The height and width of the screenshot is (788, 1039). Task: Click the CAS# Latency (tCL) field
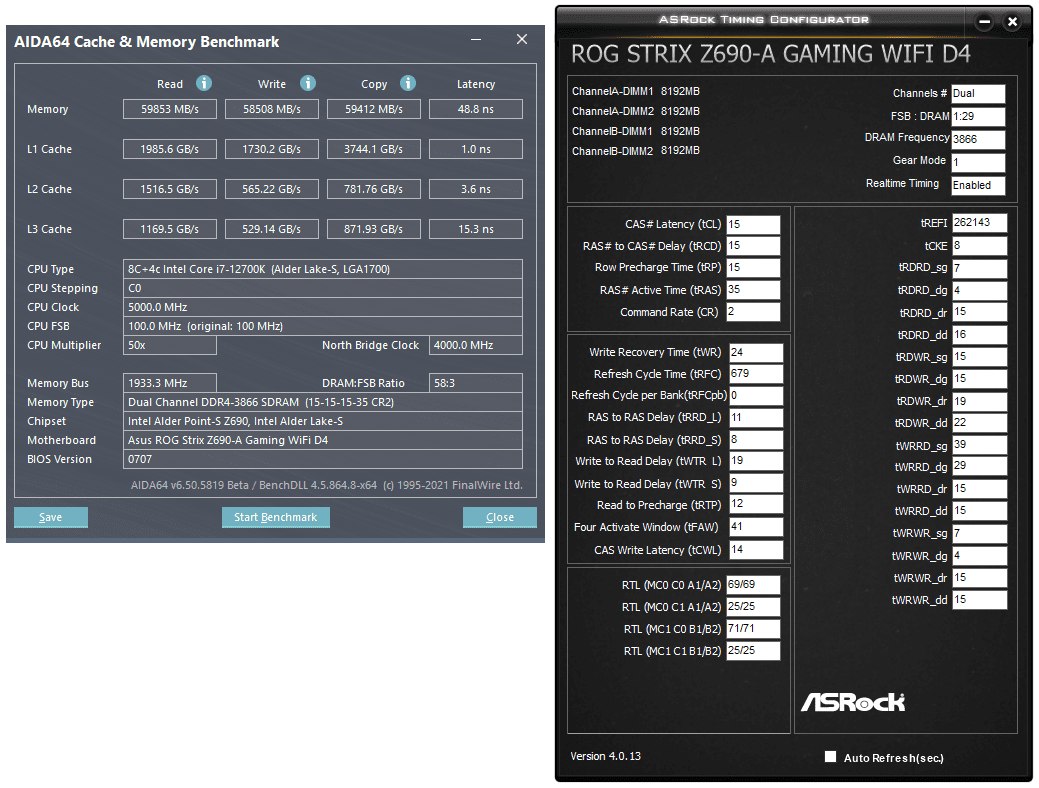coord(753,225)
